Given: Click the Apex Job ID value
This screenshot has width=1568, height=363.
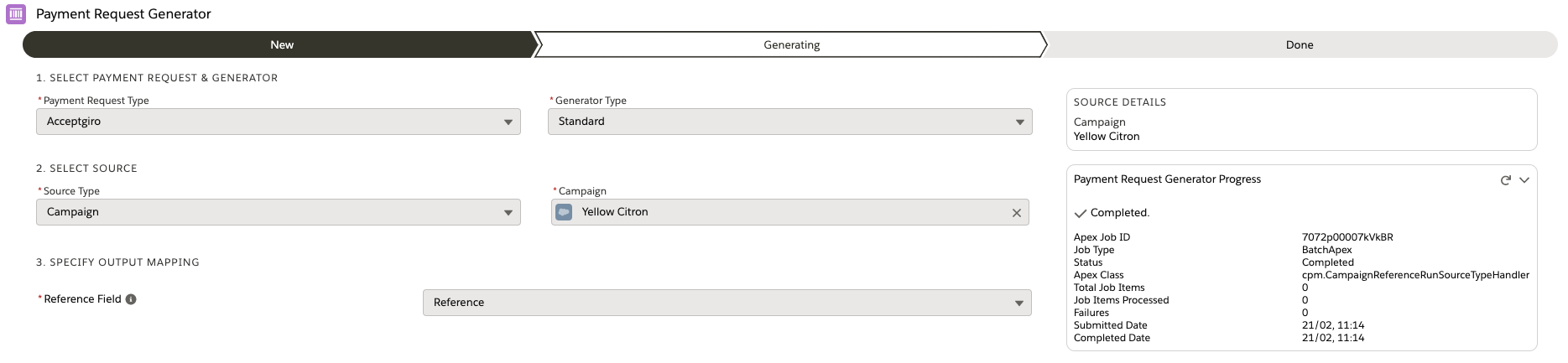Looking at the screenshot, I should (x=1347, y=237).
